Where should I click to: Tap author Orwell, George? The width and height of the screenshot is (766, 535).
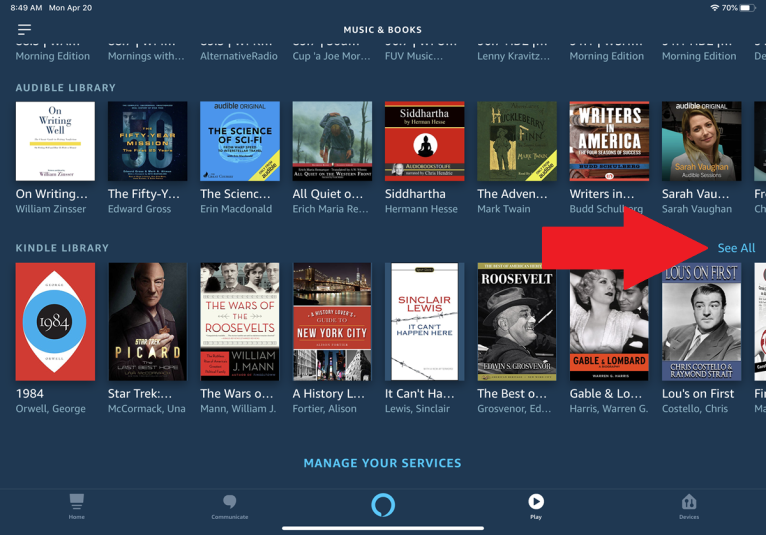coord(51,409)
